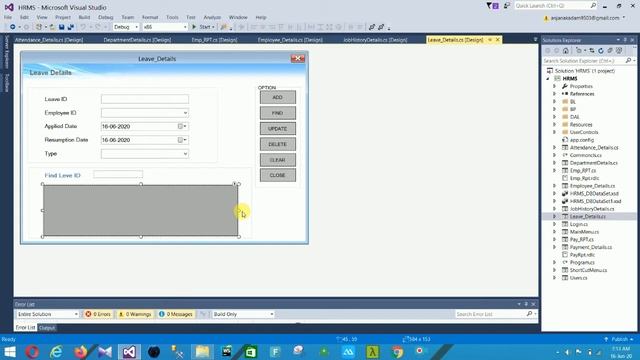Click the Error List search magnifier icon

click(x=529, y=313)
